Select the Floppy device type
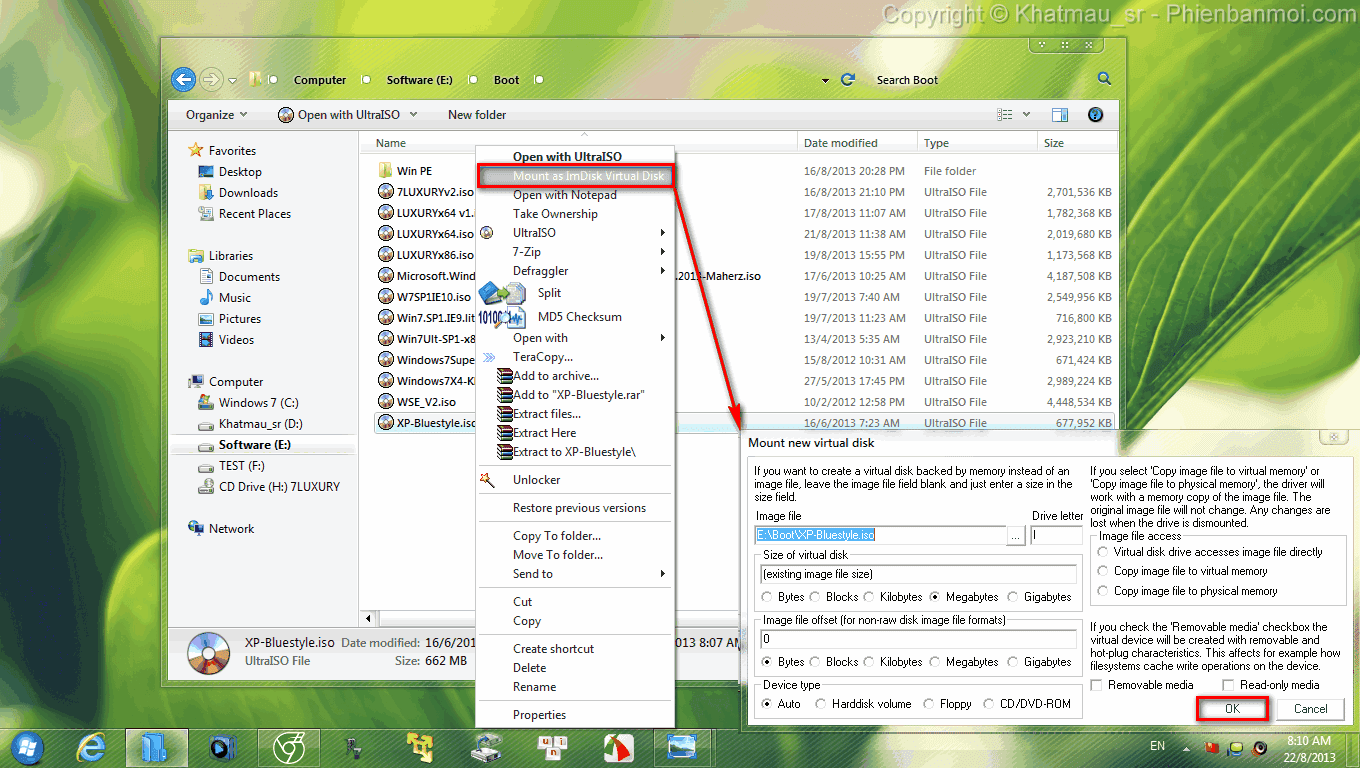Image resolution: width=1360 pixels, height=768 pixels. pos(929,704)
